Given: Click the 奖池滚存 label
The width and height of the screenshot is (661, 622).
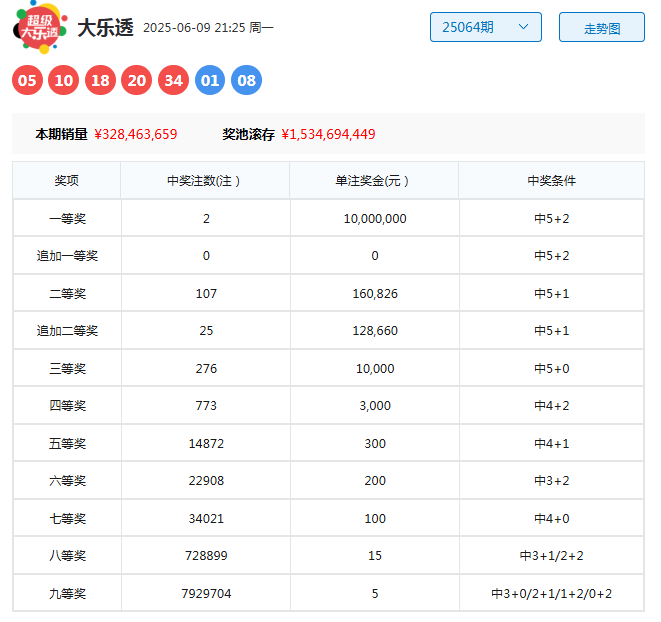Looking at the screenshot, I should [249, 134].
